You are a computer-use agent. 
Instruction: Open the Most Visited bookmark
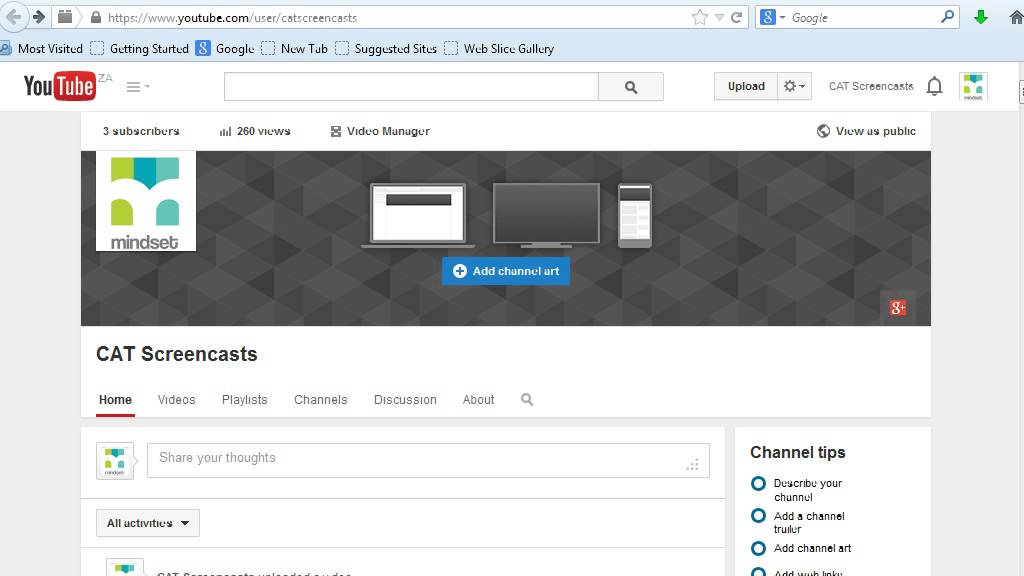coord(42,48)
